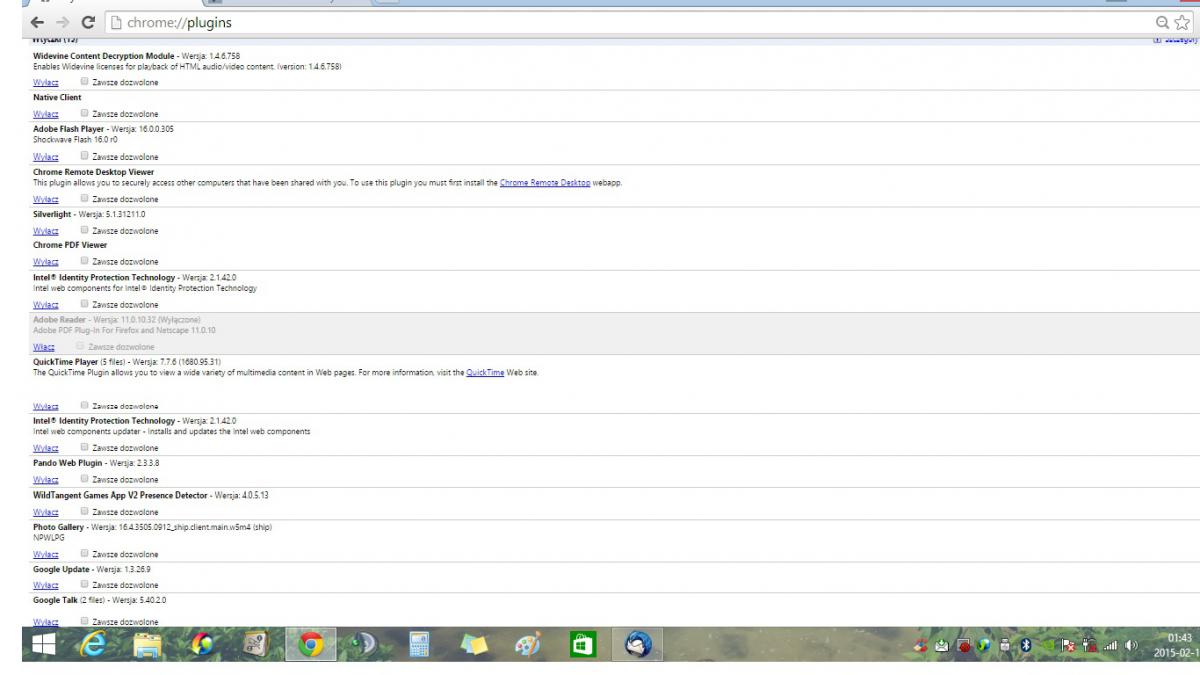
Task: Click the zoom magnifier icon in address bar
Action: coord(1162,22)
